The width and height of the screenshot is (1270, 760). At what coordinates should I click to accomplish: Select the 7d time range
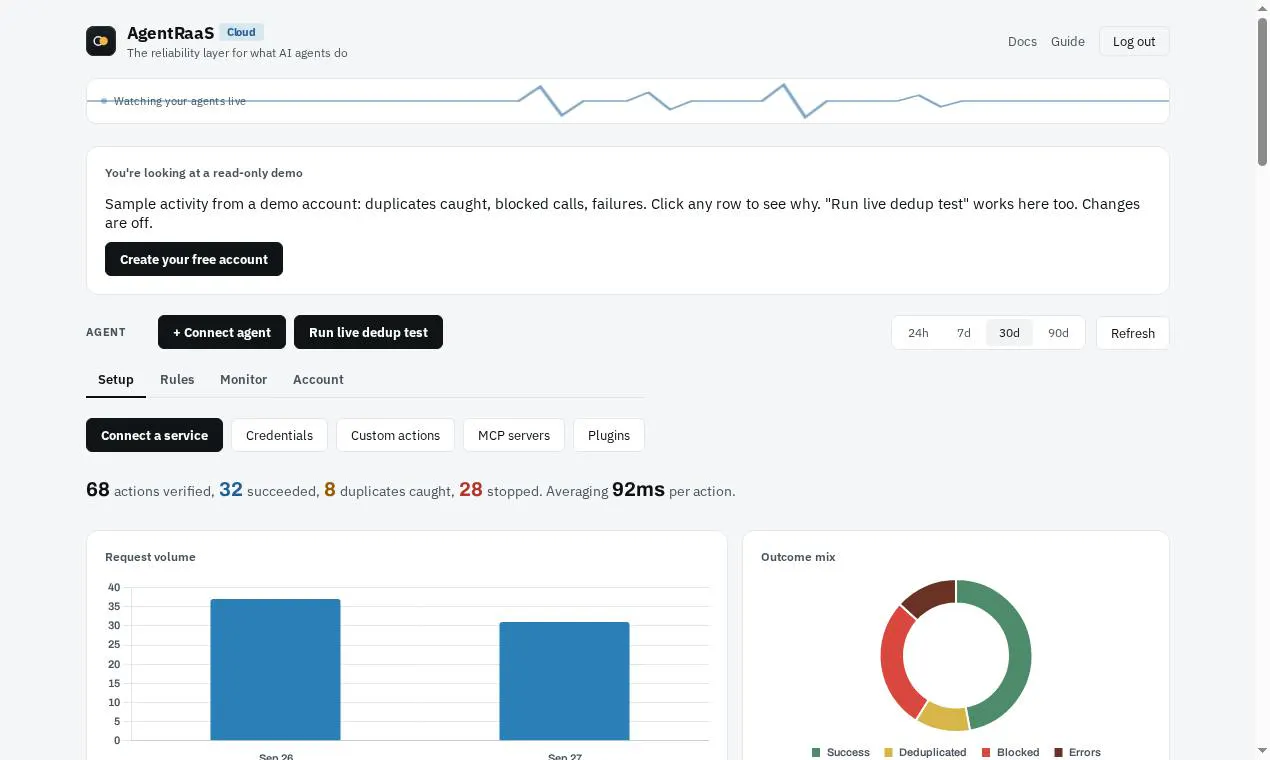point(964,333)
